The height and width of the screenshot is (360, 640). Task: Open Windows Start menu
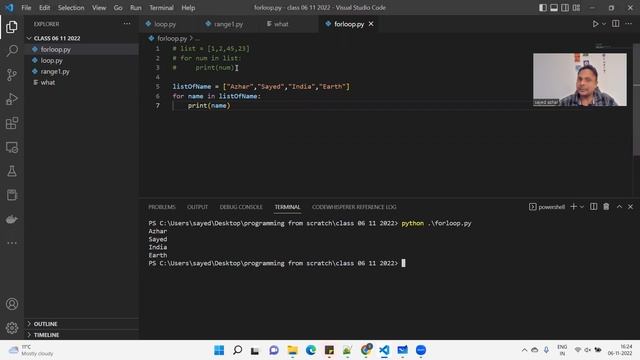tap(219, 350)
